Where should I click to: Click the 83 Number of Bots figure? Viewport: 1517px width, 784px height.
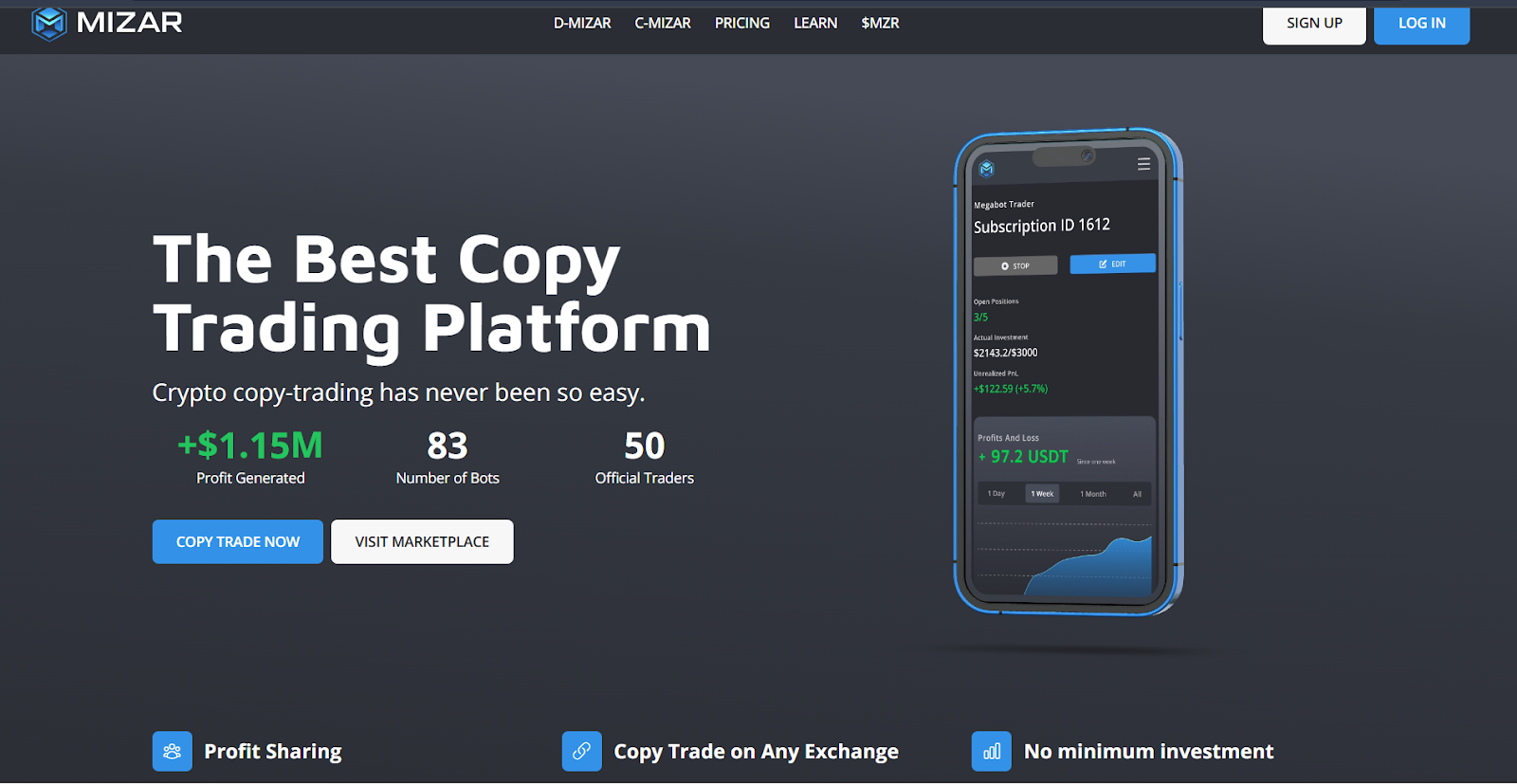pos(448,457)
